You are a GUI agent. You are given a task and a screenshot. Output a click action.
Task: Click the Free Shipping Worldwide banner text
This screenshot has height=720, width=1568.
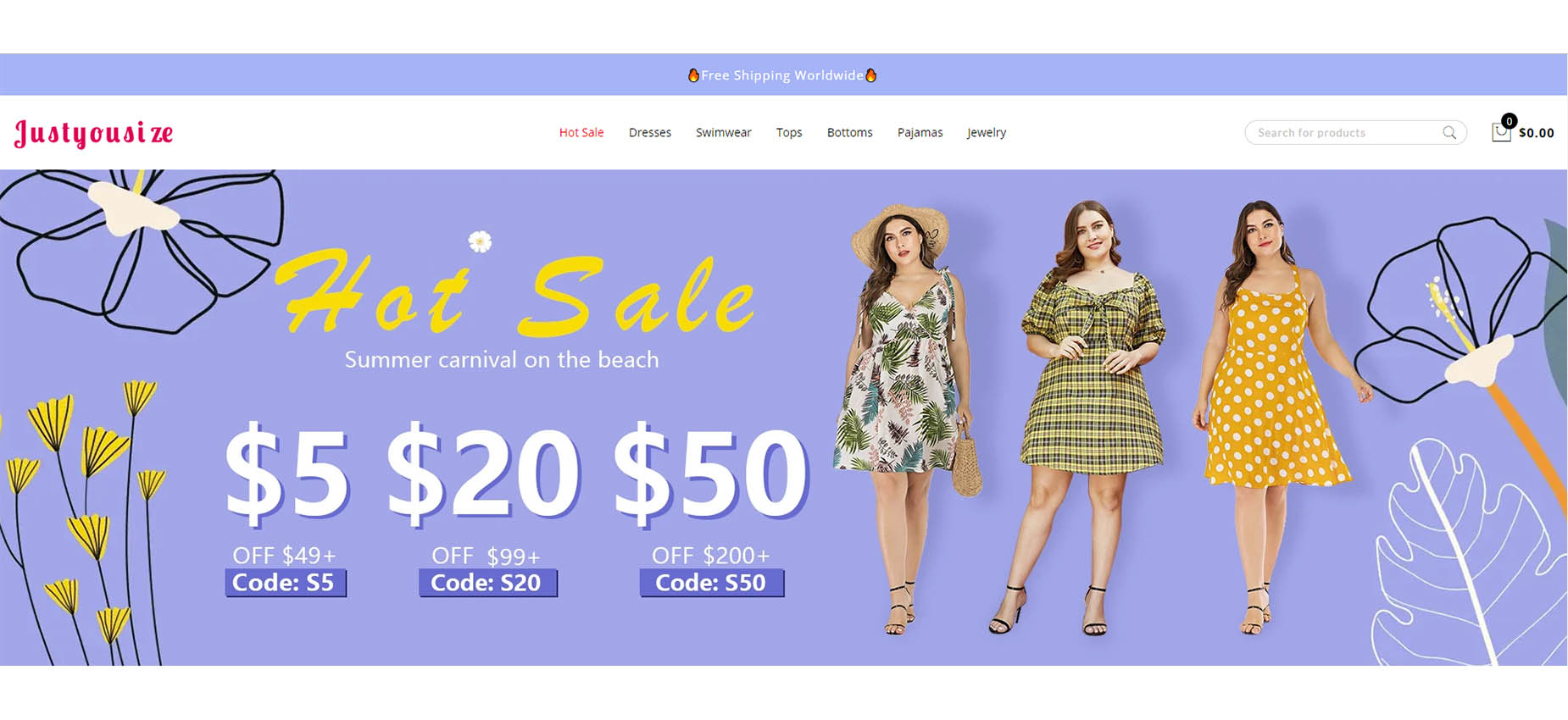782,75
